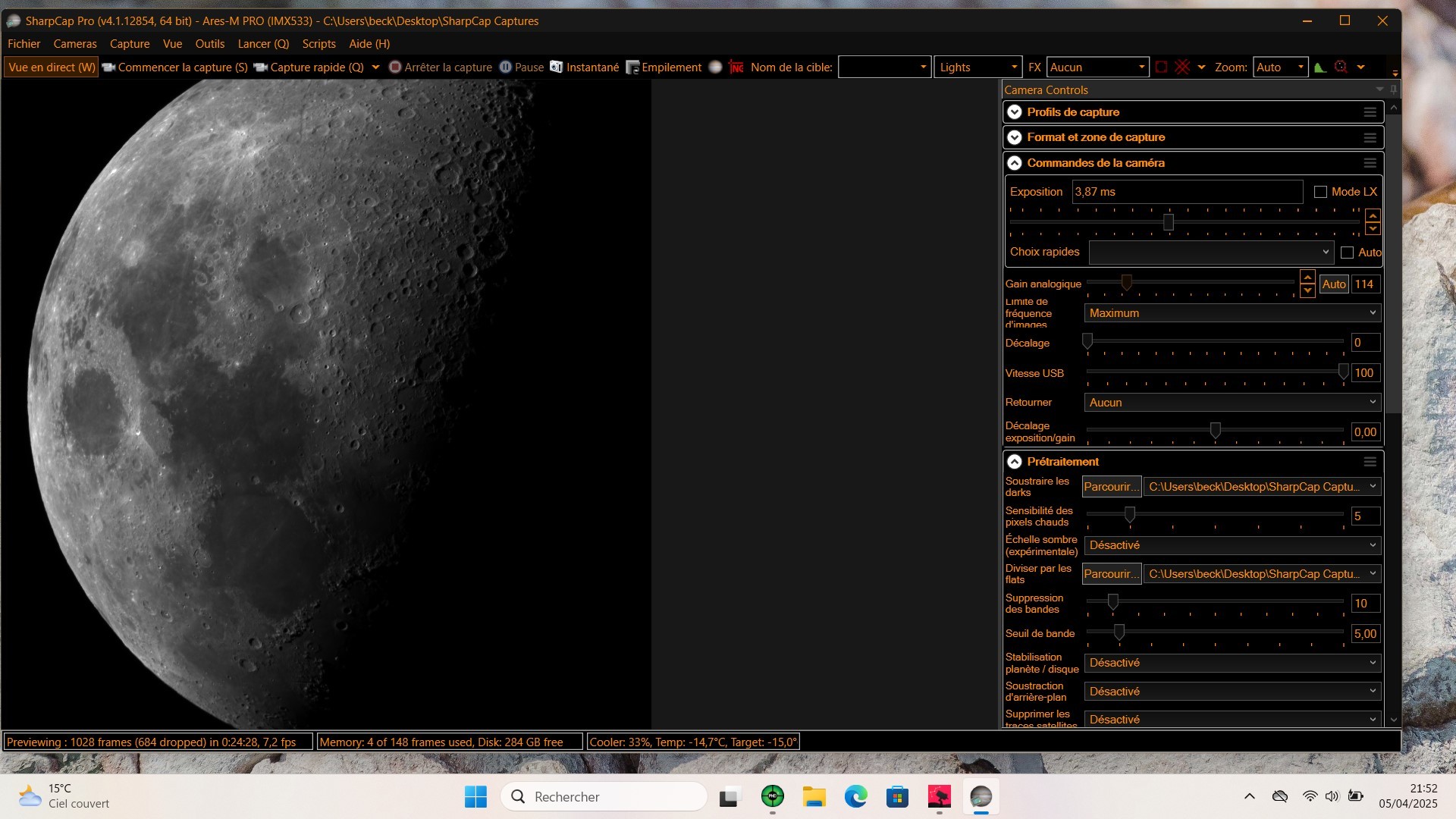Open the Lancer (Q) menu

point(263,44)
